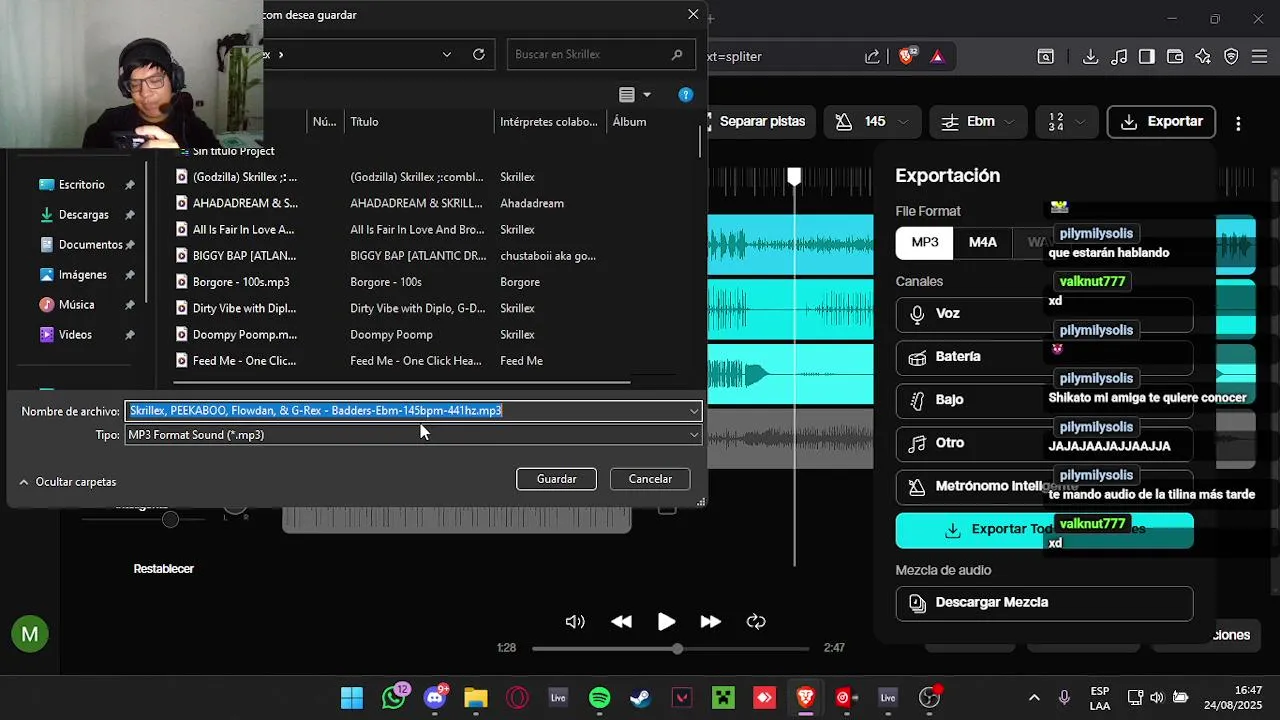This screenshot has width=1280, height=720.
Task: Open the 145 BPM tempo dropdown
Action: 873,122
